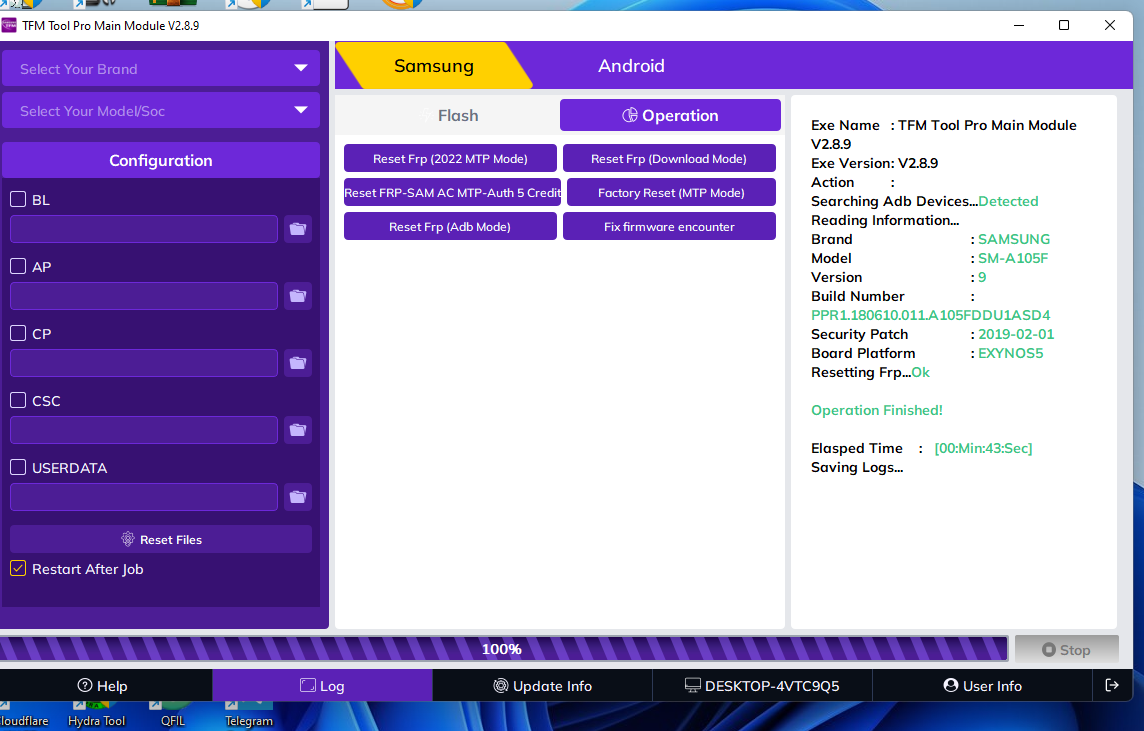1144x731 pixels.
Task: Click the BL file path field
Action: (144, 229)
